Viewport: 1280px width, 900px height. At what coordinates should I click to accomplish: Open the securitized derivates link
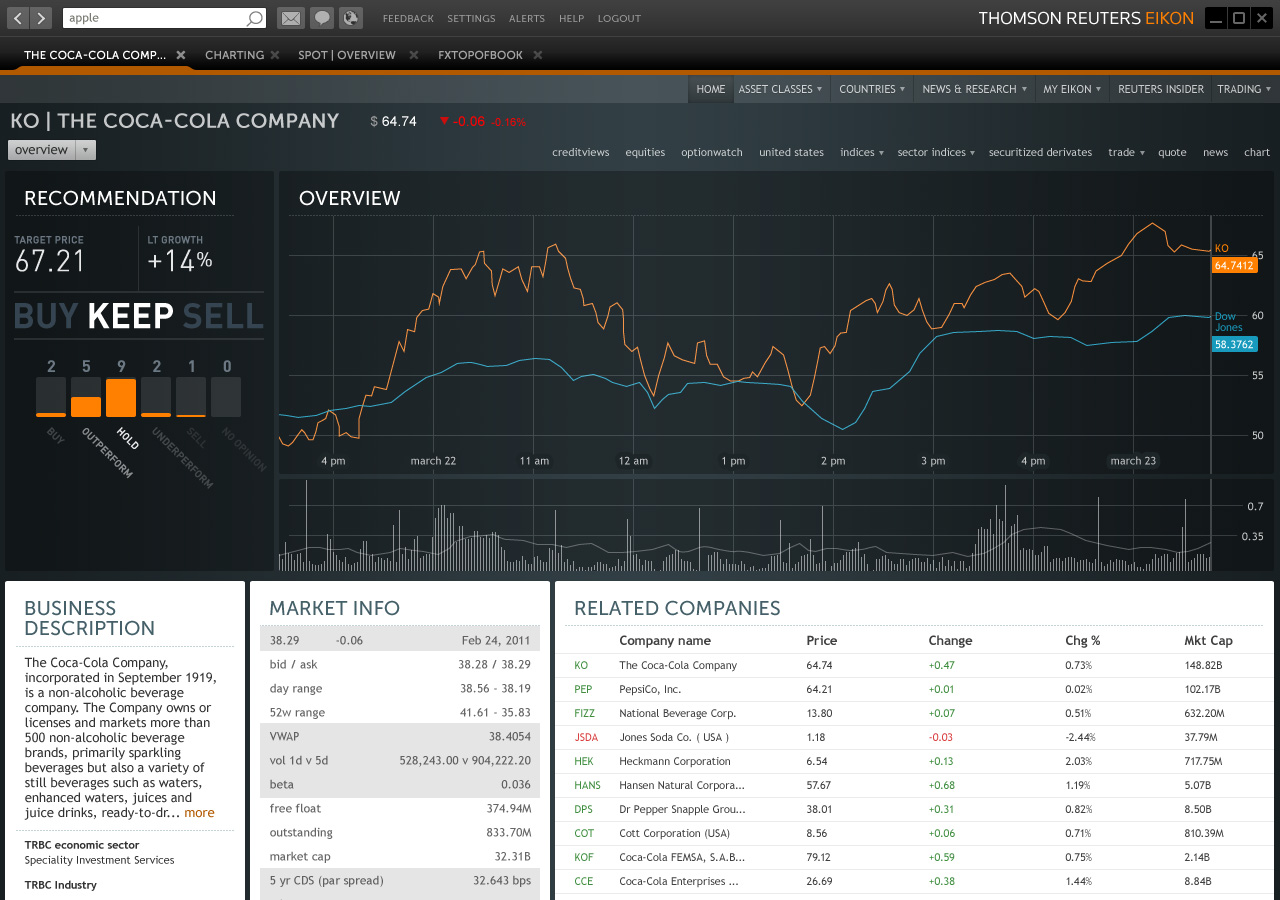click(x=1040, y=152)
